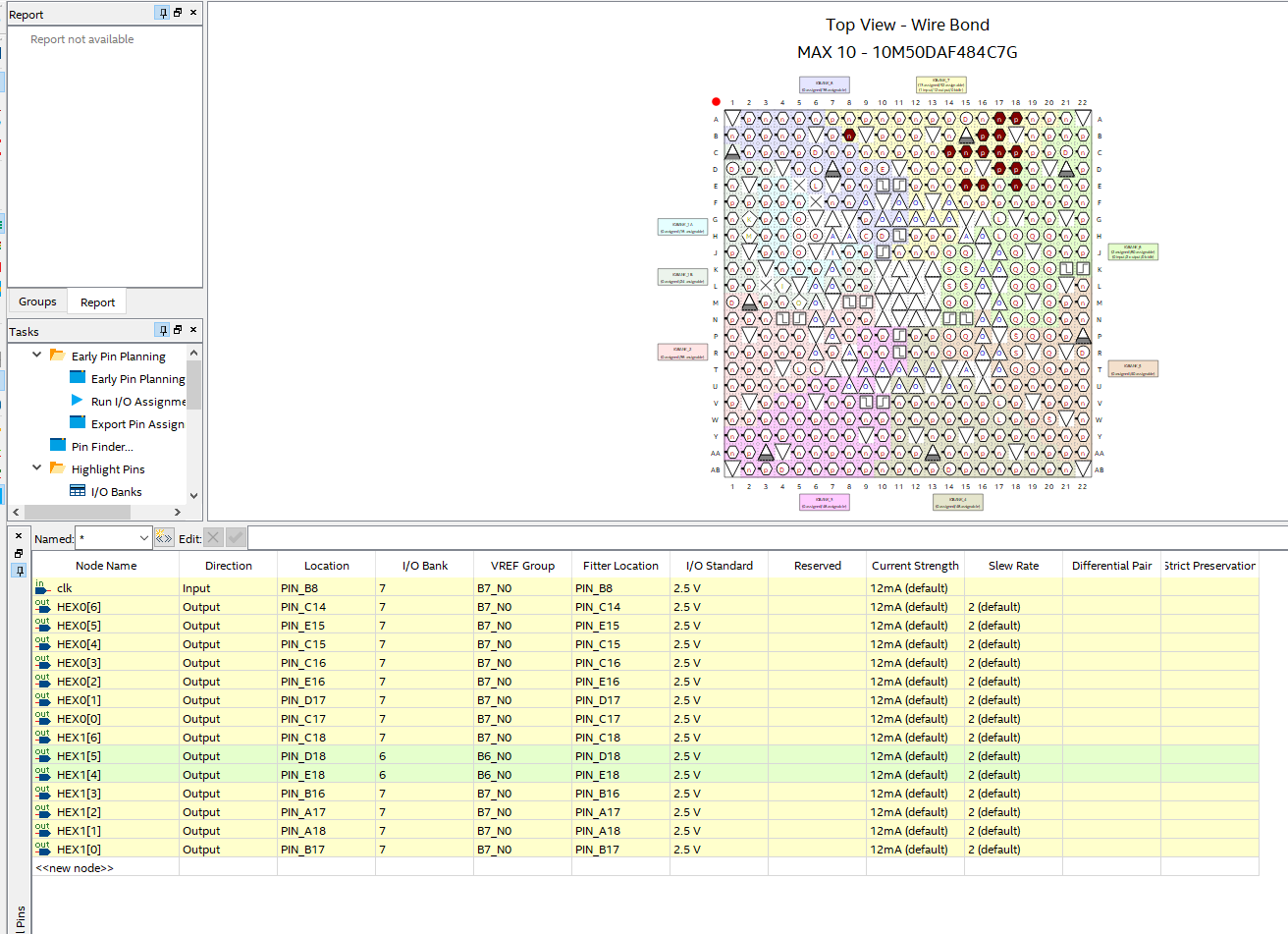The image size is (1288, 934).
Task: Float the All Pins panel
Action: (x=19, y=553)
